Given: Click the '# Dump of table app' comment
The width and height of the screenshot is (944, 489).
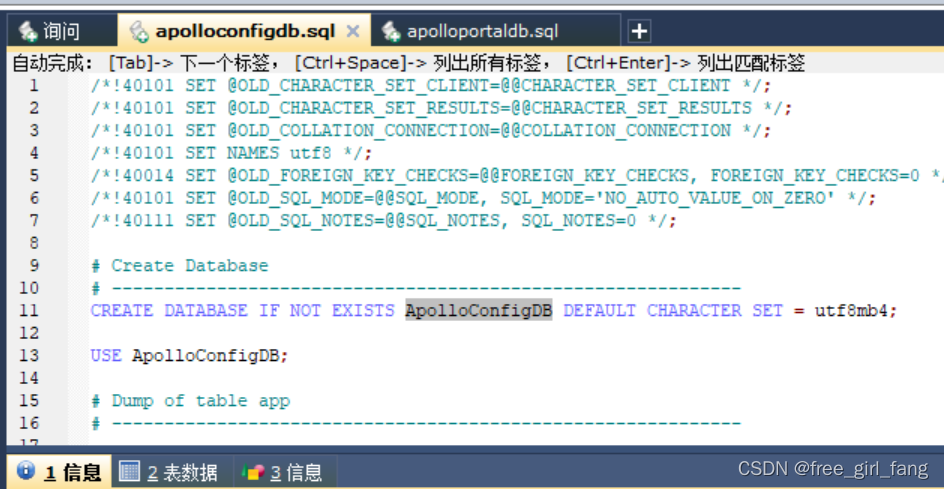Looking at the screenshot, I should pyautogui.click(x=190, y=401).
